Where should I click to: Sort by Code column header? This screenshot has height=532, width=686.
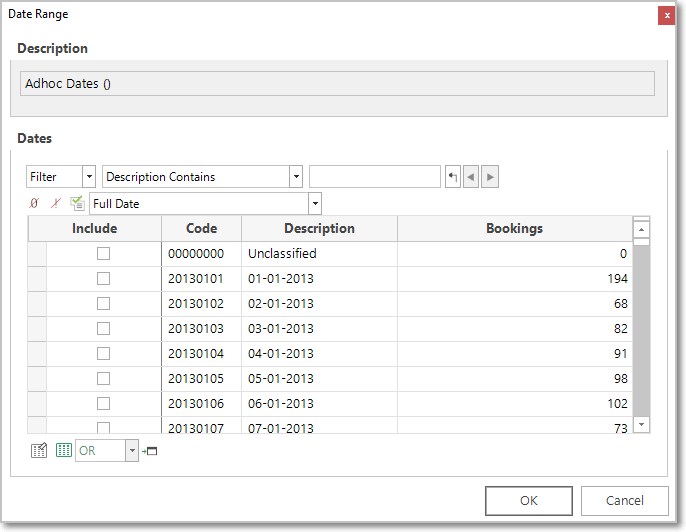[201, 228]
